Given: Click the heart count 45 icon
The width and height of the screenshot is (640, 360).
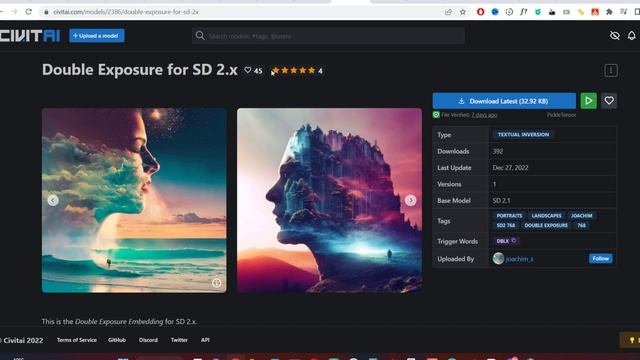Looking at the screenshot, I should click(x=248, y=70).
